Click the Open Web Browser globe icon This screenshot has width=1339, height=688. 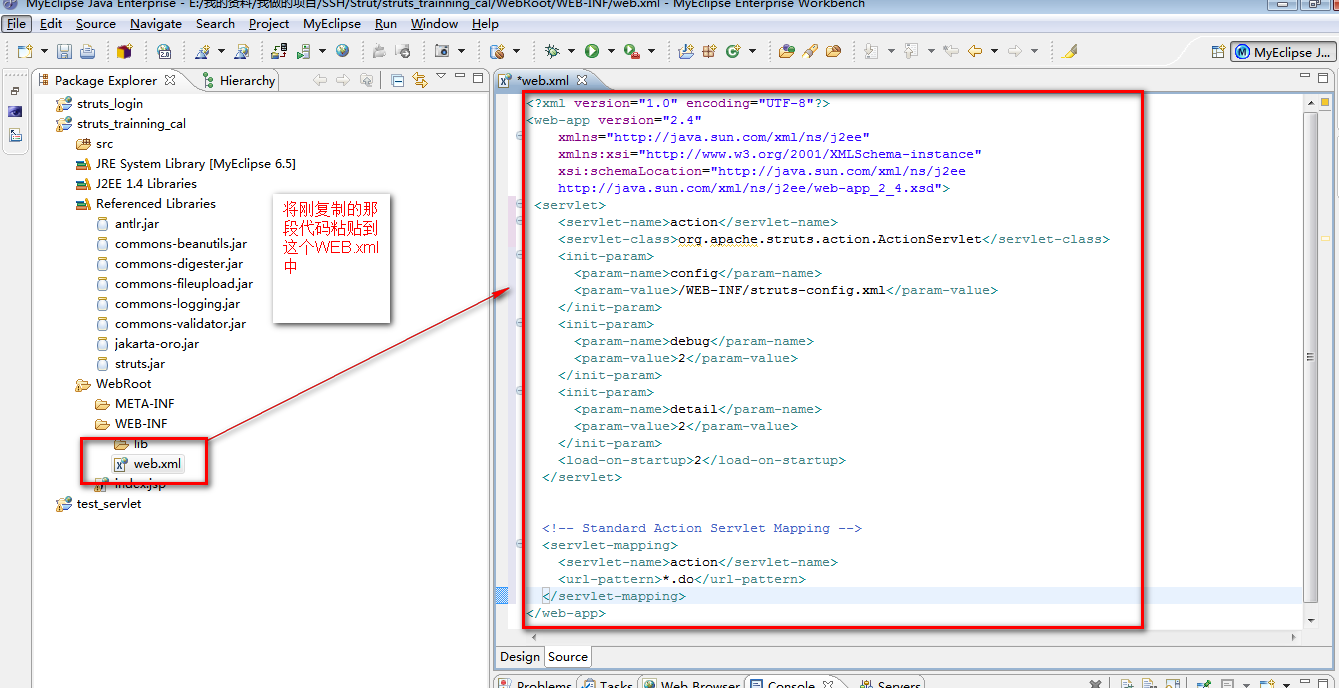tap(343, 51)
